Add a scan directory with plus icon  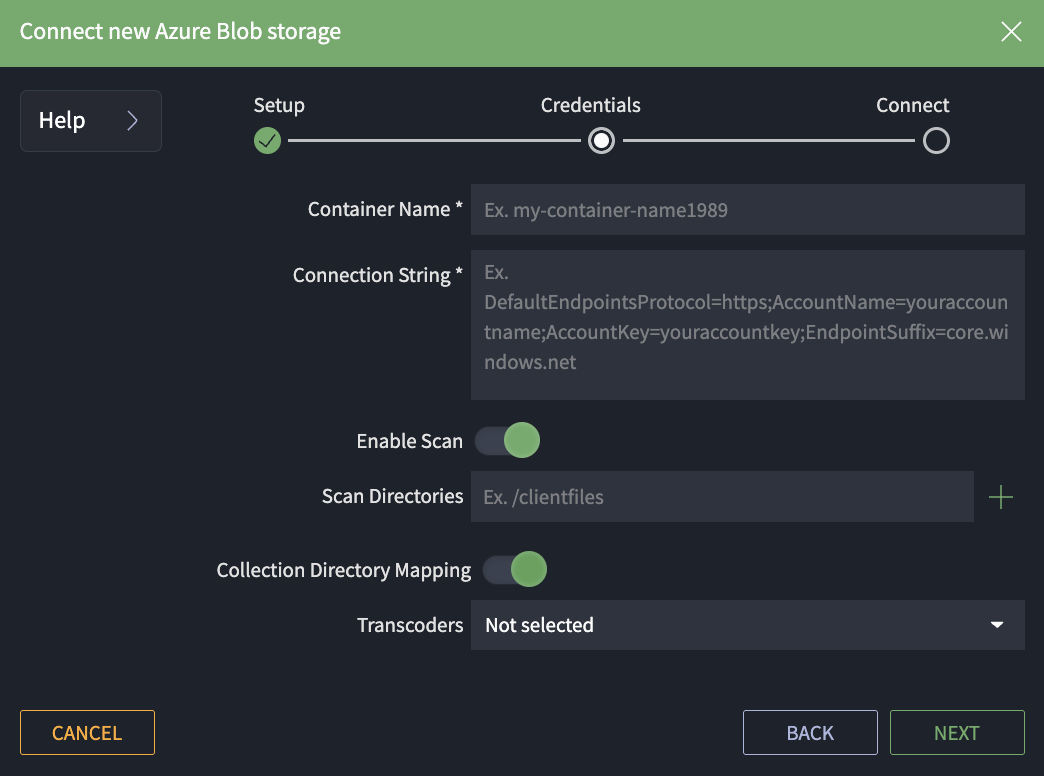coord(1000,497)
